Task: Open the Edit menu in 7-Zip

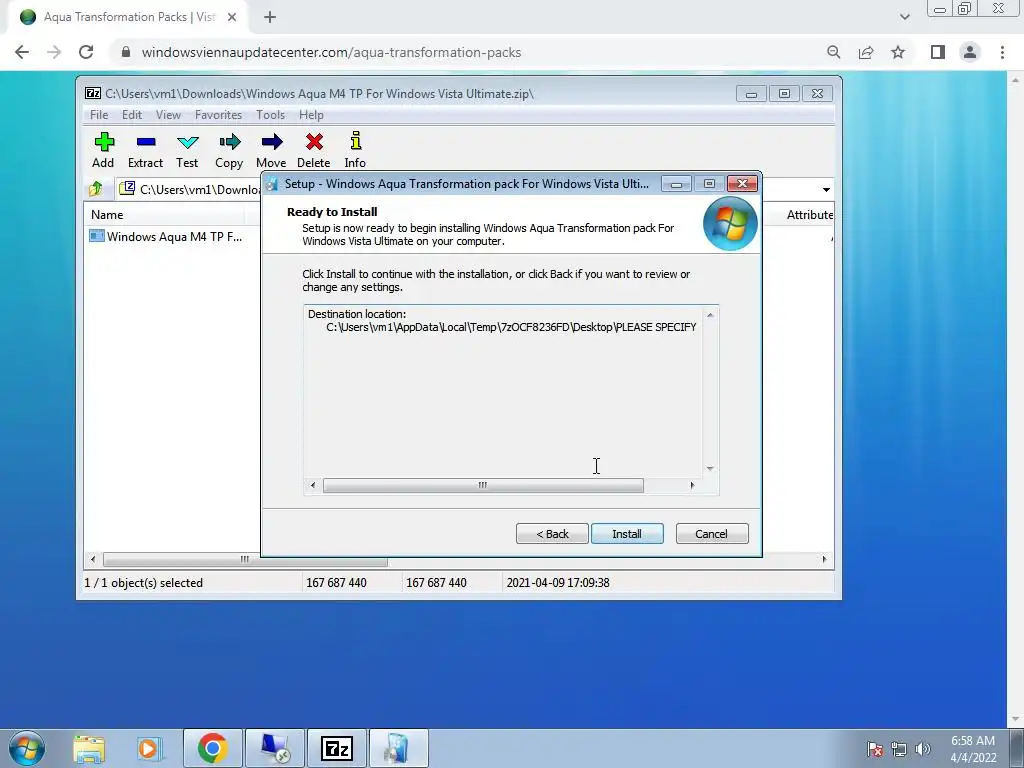Action: click(x=132, y=115)
